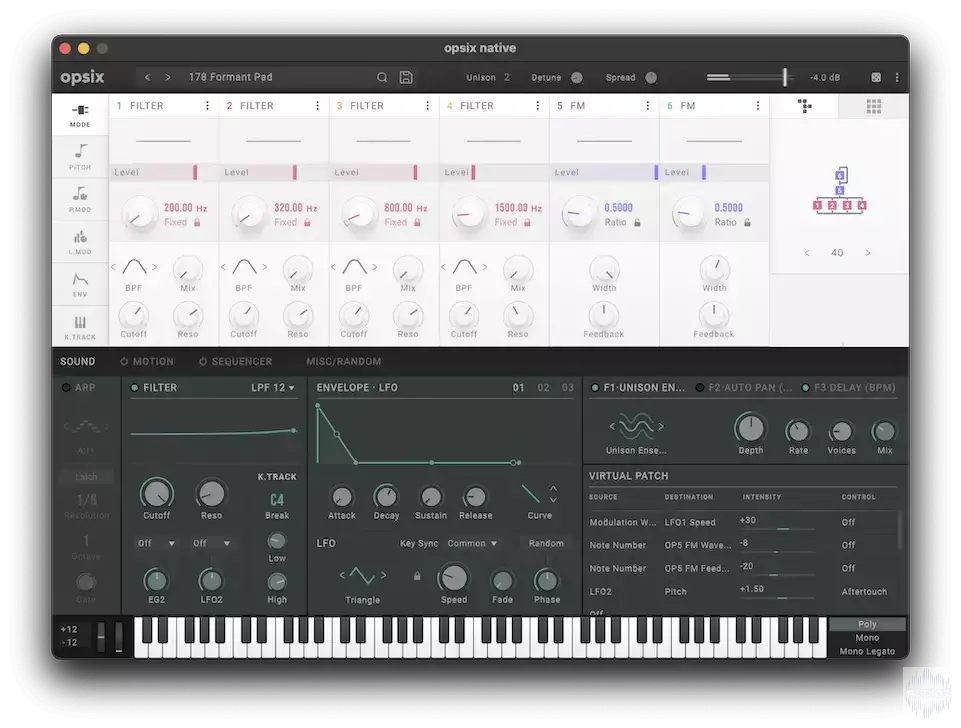This screenshot has height=728, width=961.
Task: Click the Detune knob in header
Action: (577, 77)
